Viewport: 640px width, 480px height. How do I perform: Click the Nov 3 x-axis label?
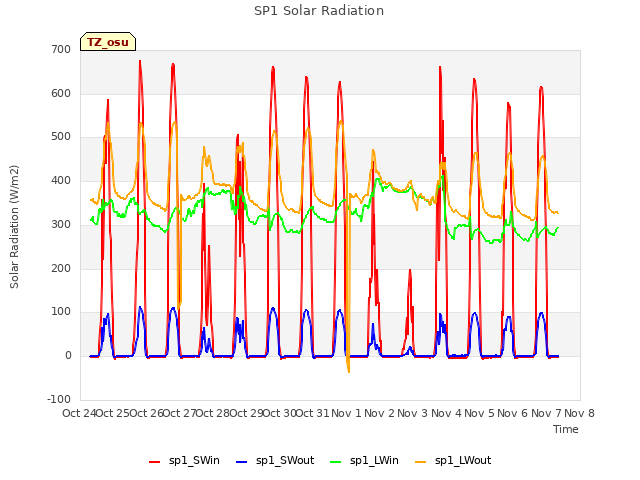(413, 413)
